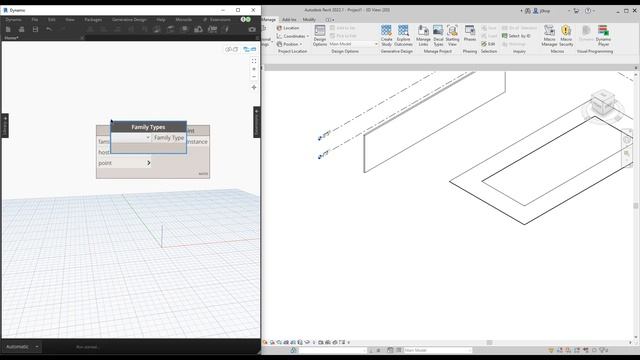640x360 pixels.
Task: Click Starting View icon in Revit
Action: tap(452, 36)
